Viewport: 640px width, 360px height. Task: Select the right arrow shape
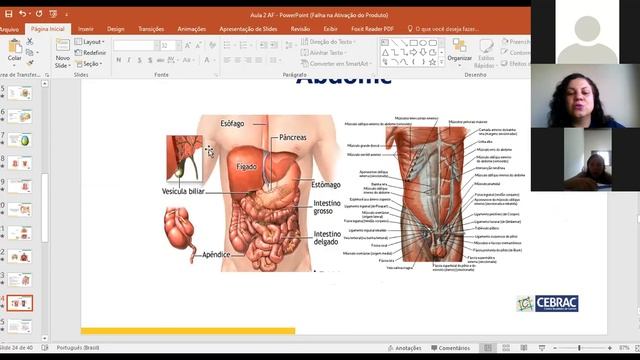pyautogui.click(x=414, y=52)
